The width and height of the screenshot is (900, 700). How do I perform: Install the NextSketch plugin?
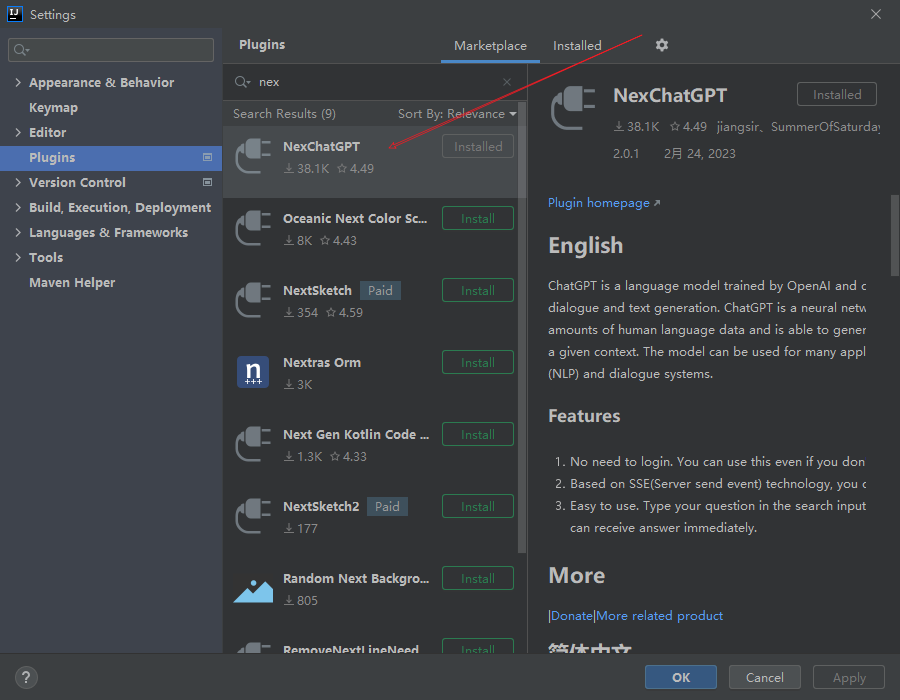click(x=477, y=290)
